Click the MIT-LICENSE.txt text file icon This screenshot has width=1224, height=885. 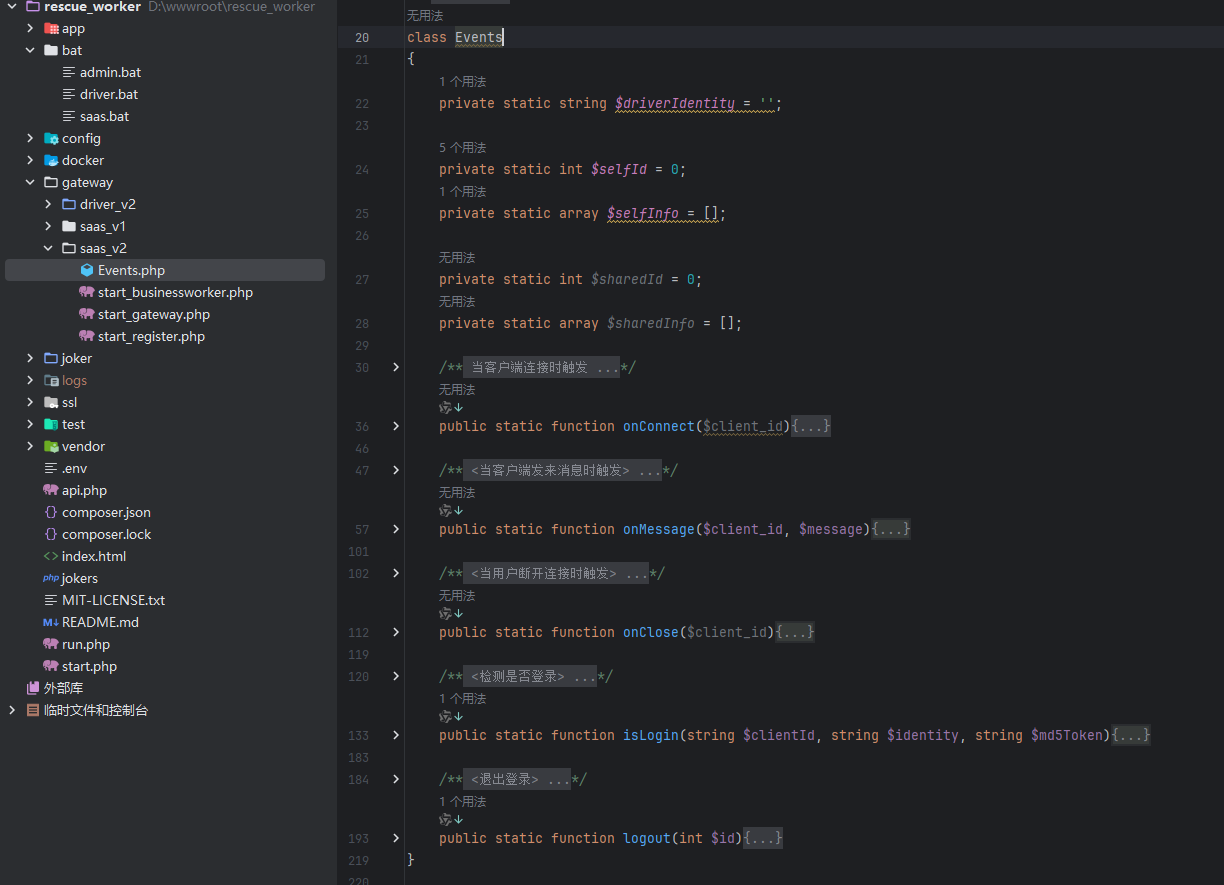pos(51,601)
